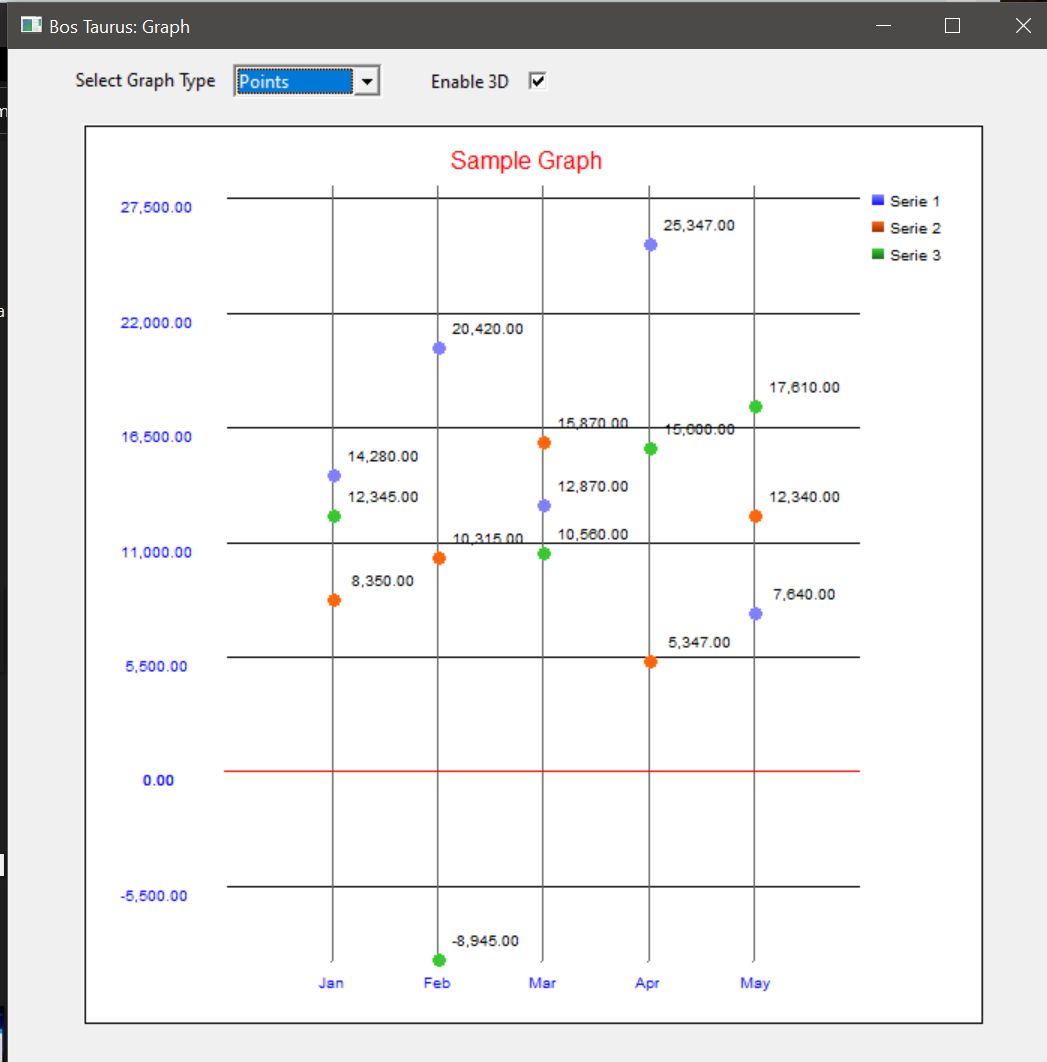Screen dimensions: 1047x1062
Task: Minimize the Graph window
Action: [x=883, y=26]
